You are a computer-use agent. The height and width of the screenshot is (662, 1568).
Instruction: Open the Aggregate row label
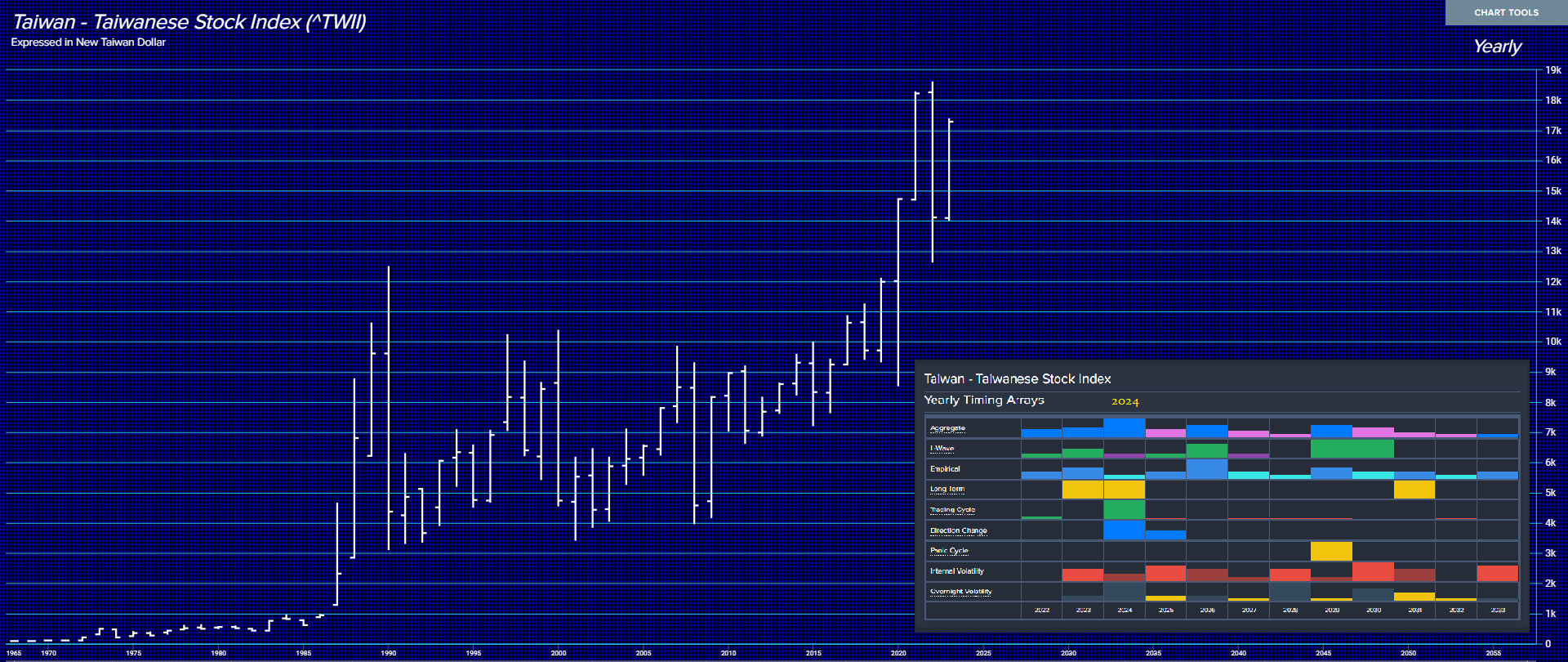click(947, 428)
